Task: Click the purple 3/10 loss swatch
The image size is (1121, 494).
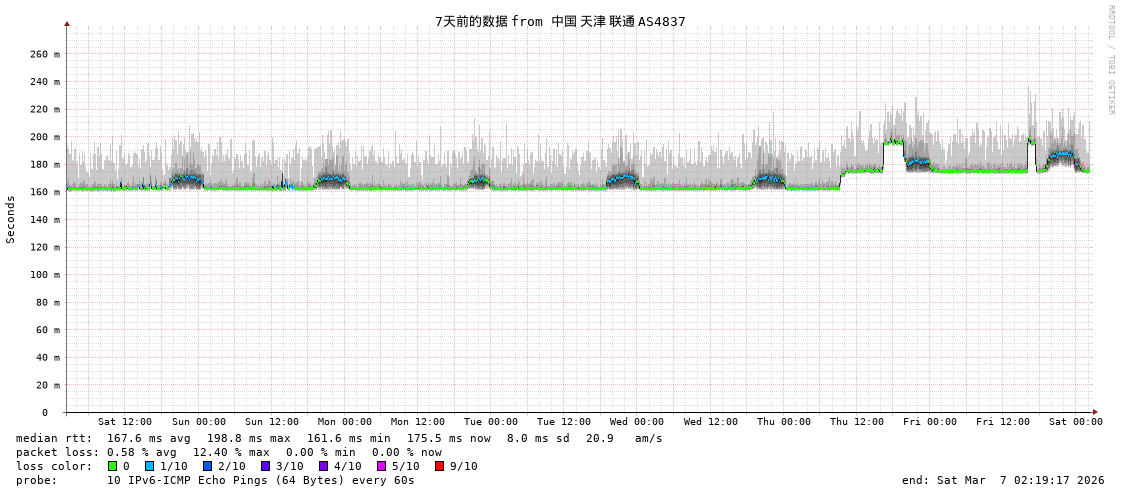Action: tap(265, 466)
